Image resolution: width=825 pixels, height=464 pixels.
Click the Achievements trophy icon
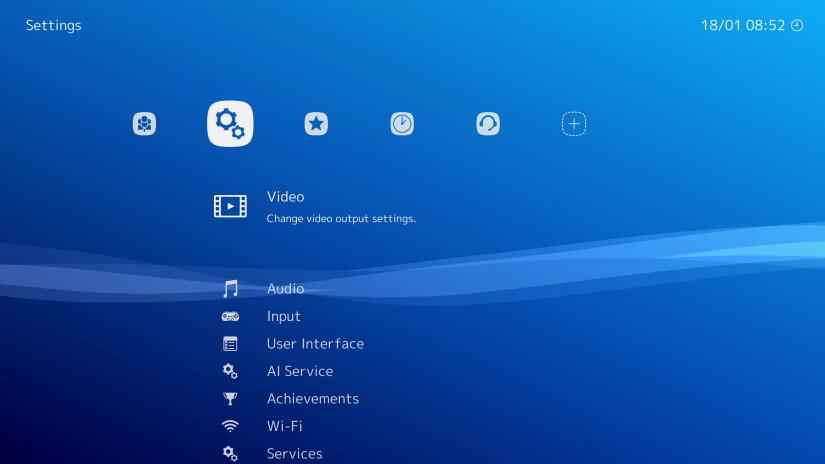[x=230, y=399]
